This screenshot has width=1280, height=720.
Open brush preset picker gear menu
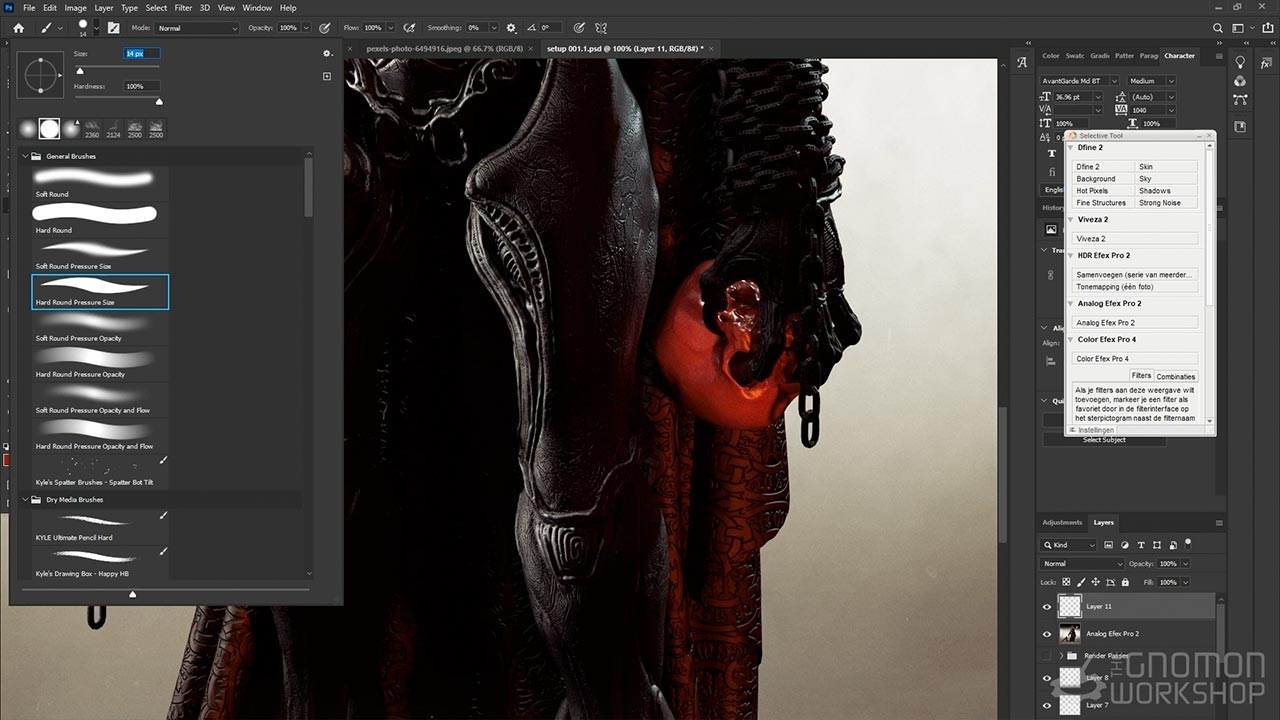point(327,54)
